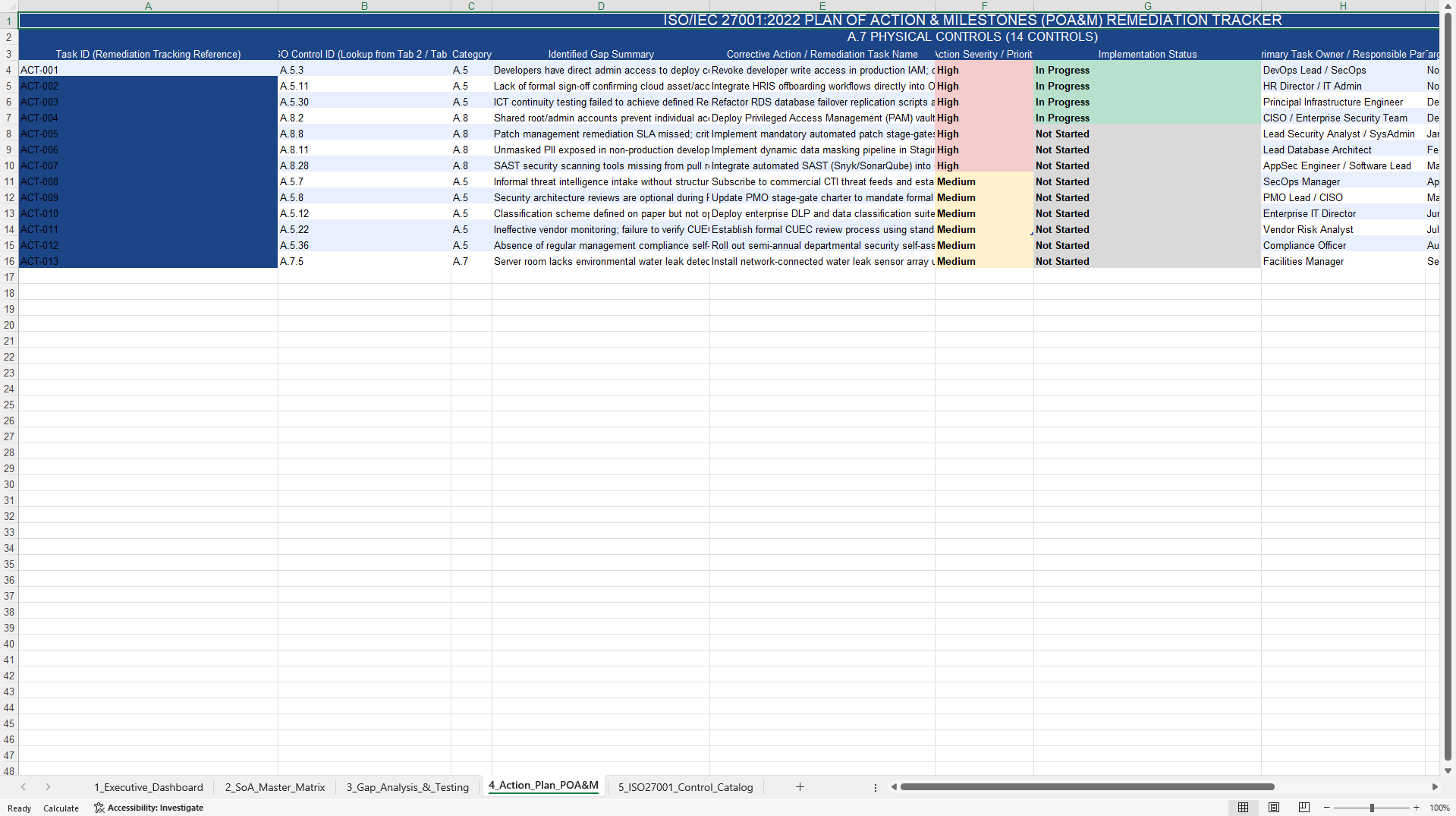Click horizontal scrollbar right arrow
The height and width of the screenshot is (816, 1456).
[1435, 787]
